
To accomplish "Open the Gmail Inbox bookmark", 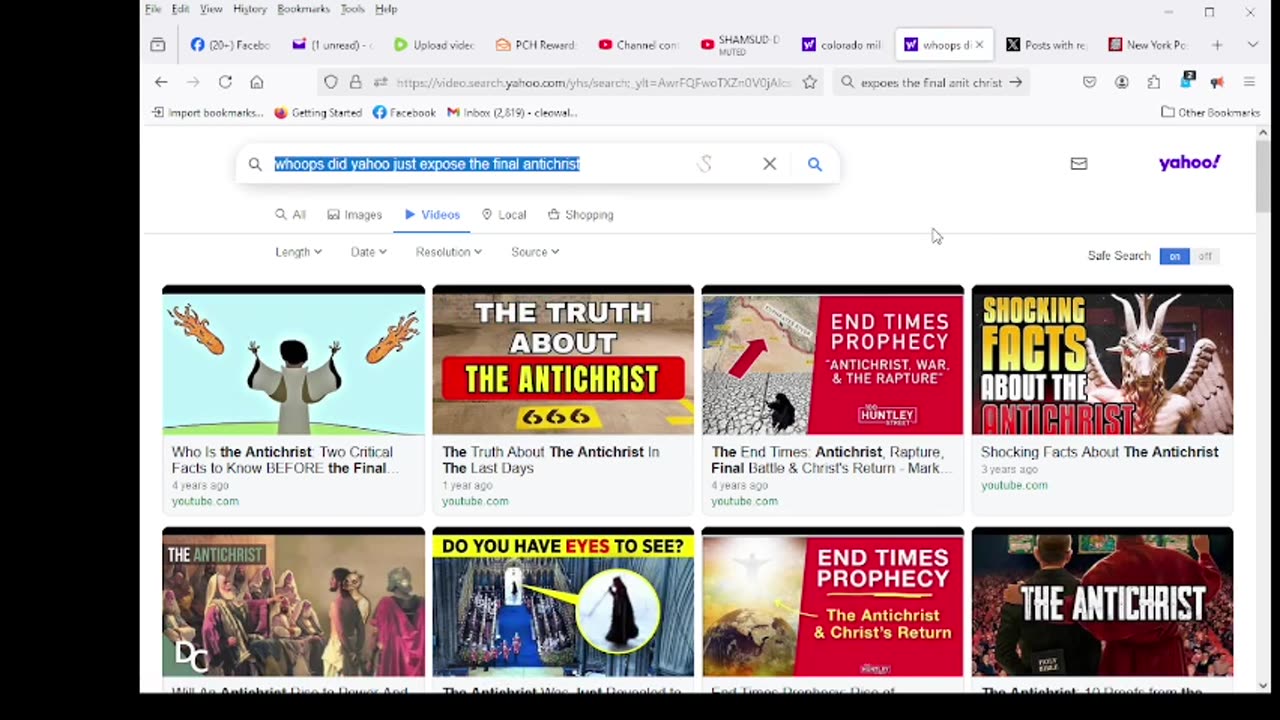I will click(512, 113).
